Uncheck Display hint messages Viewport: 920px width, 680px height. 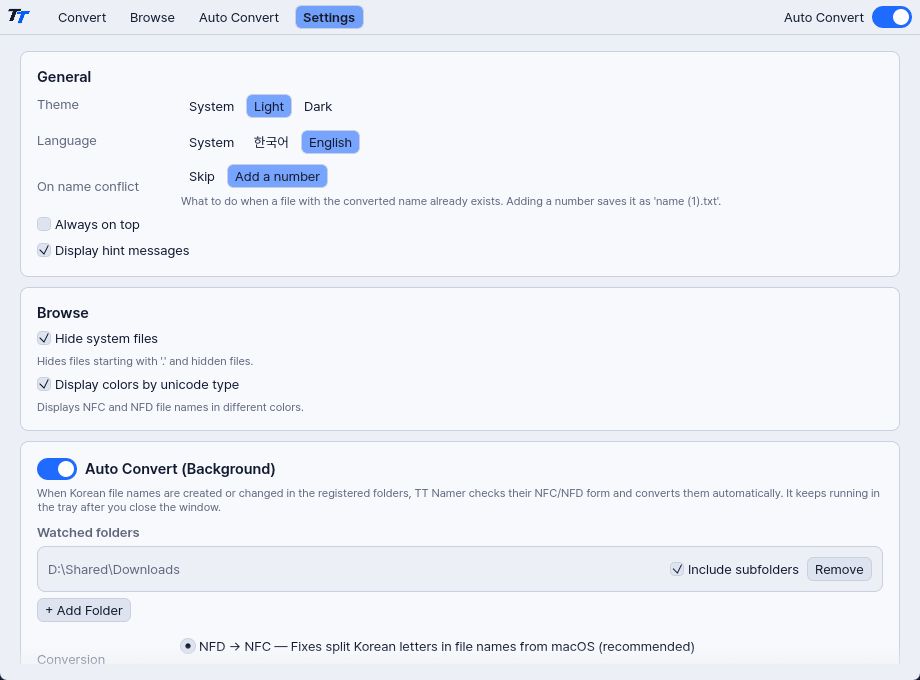(x=44, y=250)
